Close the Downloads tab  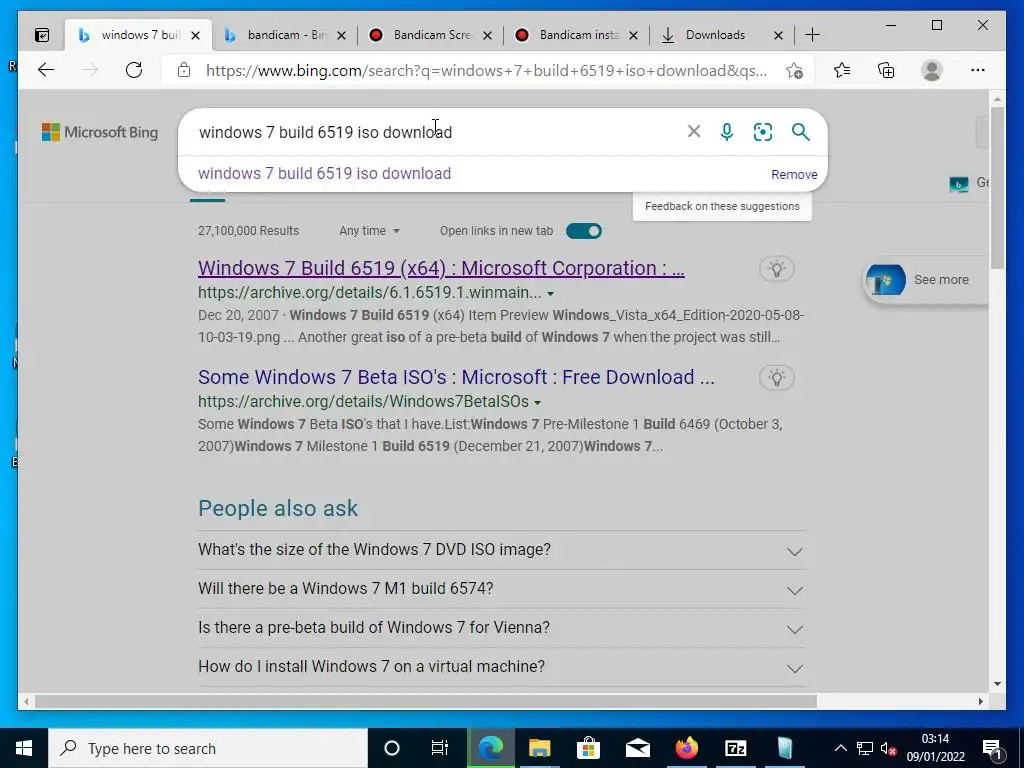coord(778,35)
